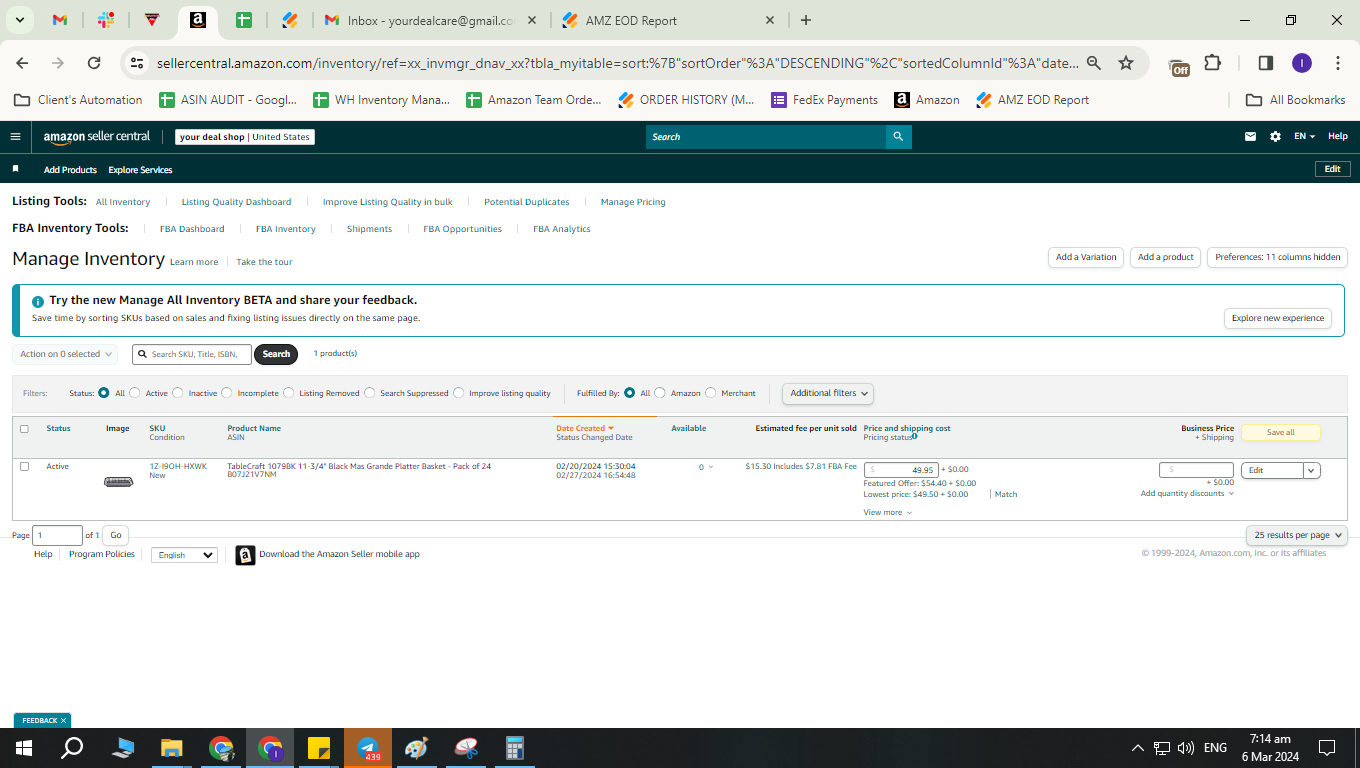Image resolution: width=1360 pixels, height=768 pixels.
Task: Click the Search SKU, Title, ISBN field
Action: (x=192, y=354)
